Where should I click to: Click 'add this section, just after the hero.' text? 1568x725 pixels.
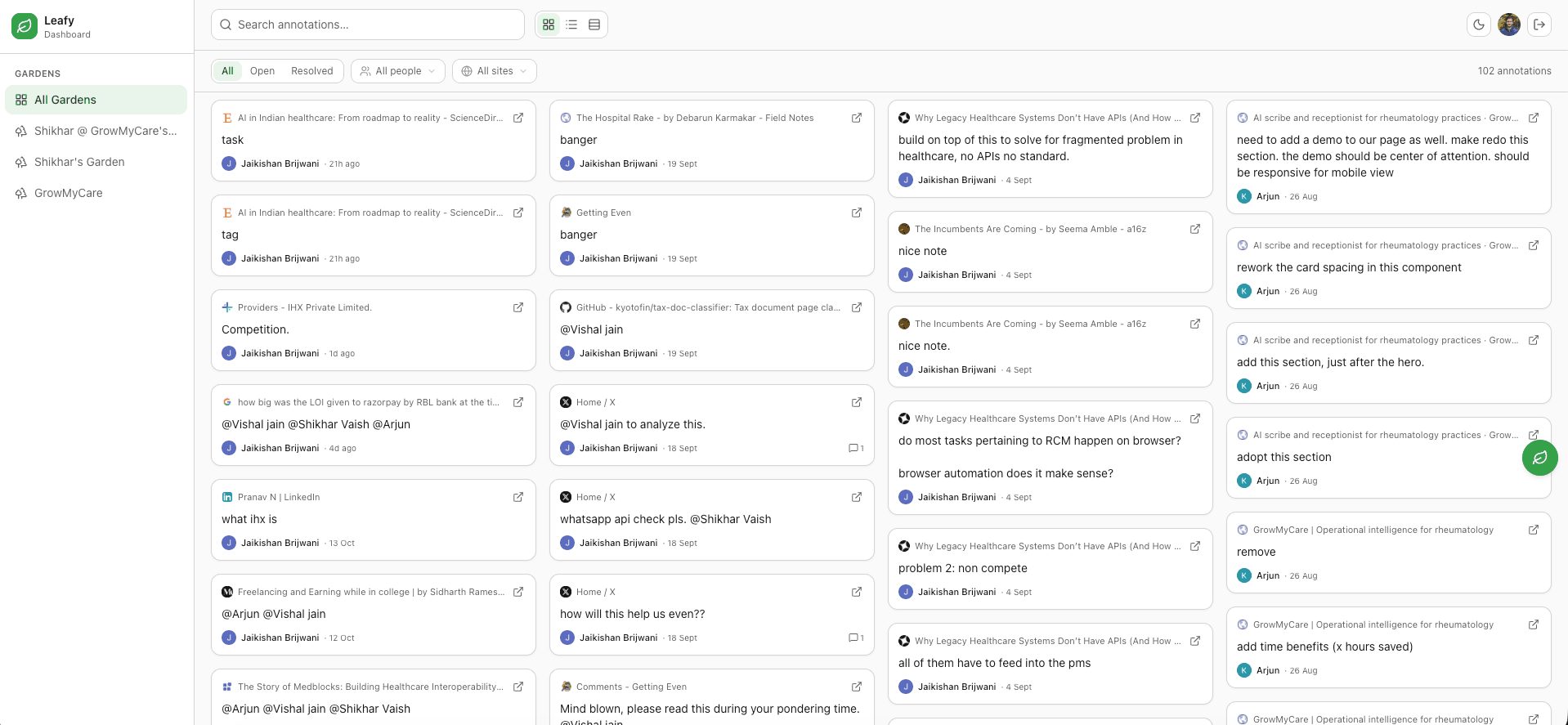click(x=1330, y=362)
